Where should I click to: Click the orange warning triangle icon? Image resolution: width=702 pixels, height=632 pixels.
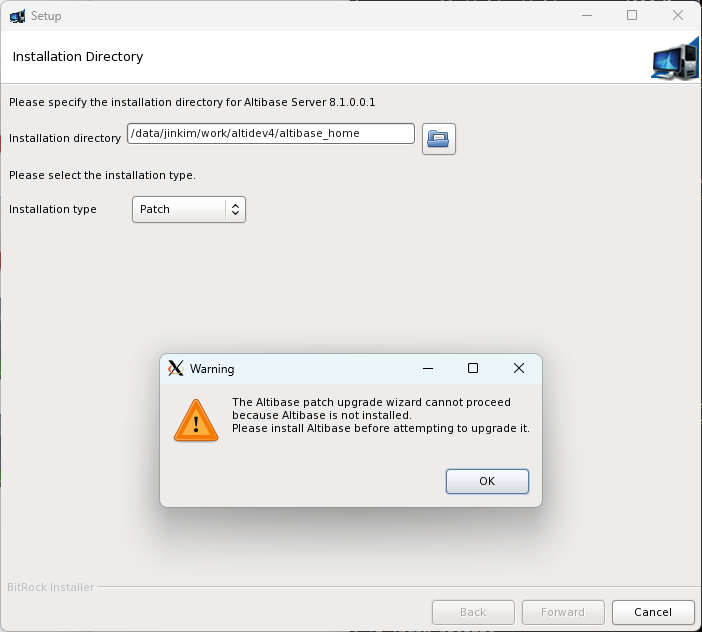coord(196,420)
